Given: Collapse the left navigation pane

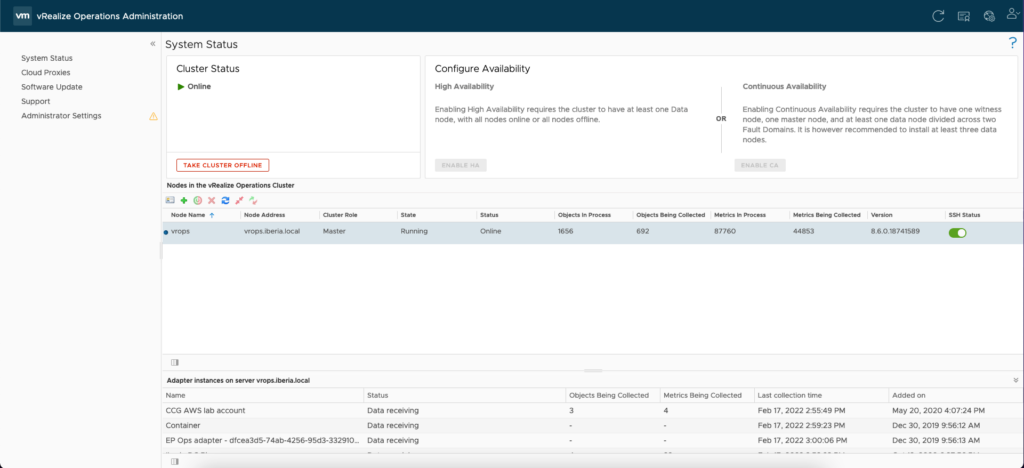Looking at the screenshot, I should [153, 44].
